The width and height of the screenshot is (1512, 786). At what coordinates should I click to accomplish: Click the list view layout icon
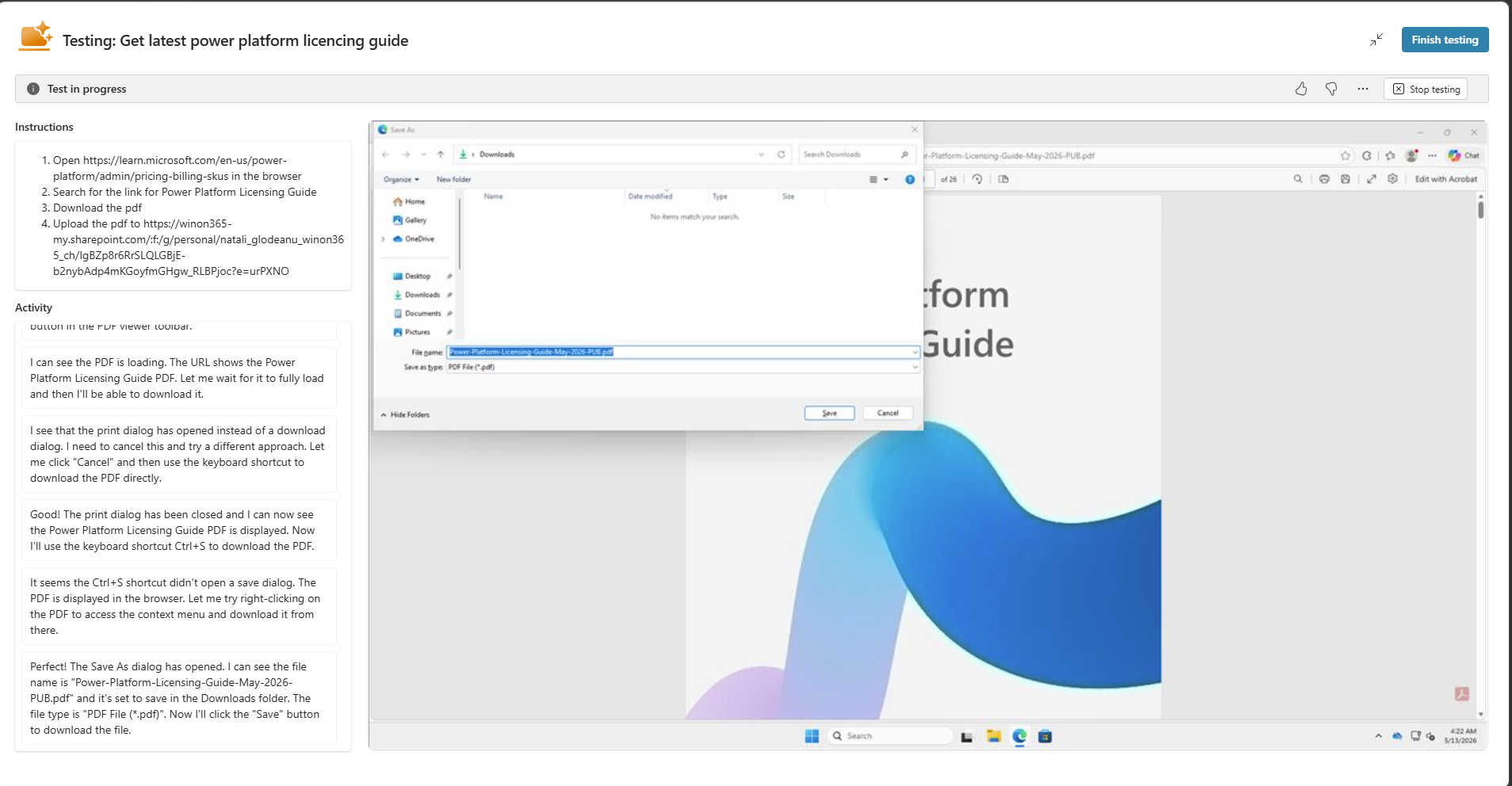point(873,180)
